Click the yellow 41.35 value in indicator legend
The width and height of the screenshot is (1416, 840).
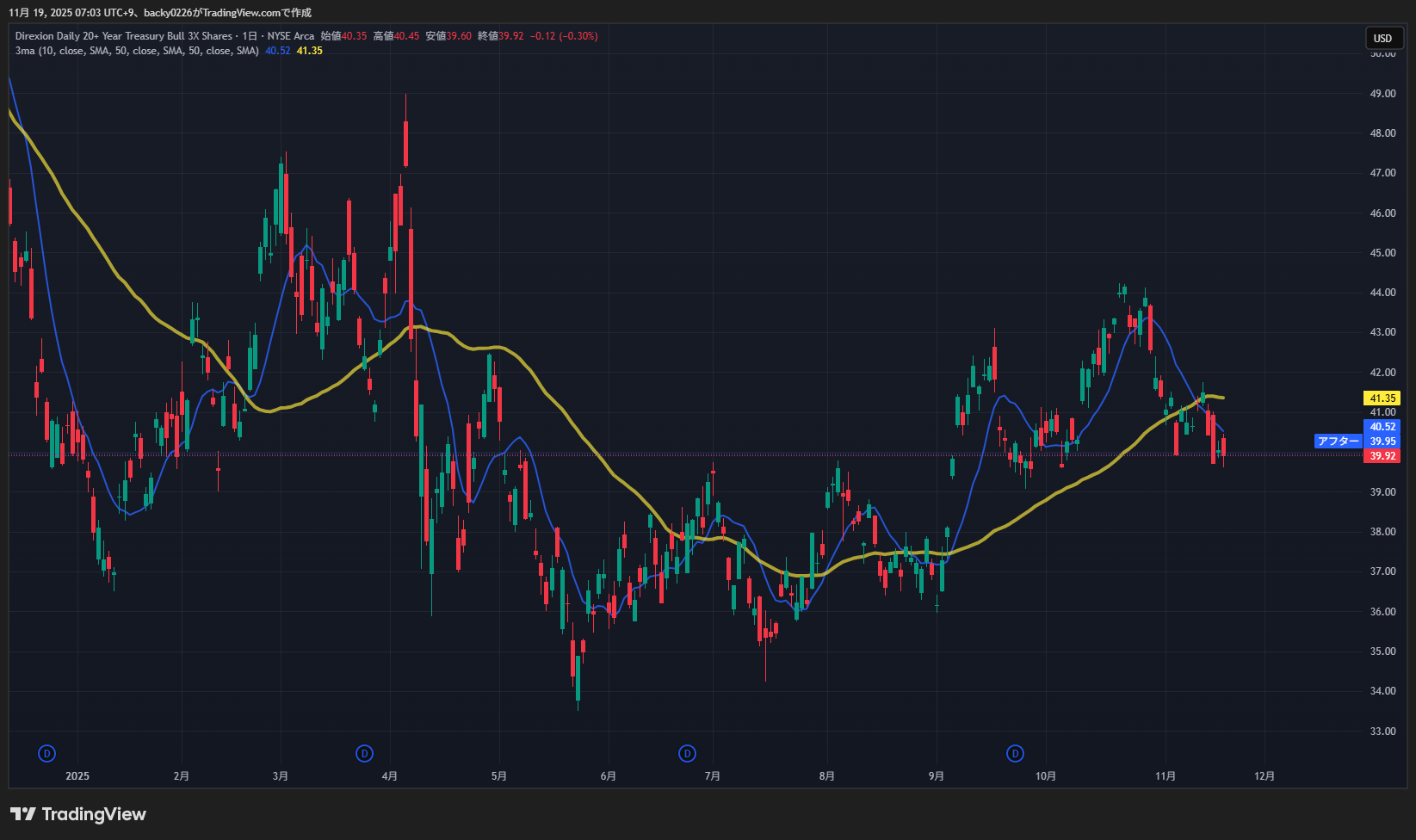pos(309,51)
